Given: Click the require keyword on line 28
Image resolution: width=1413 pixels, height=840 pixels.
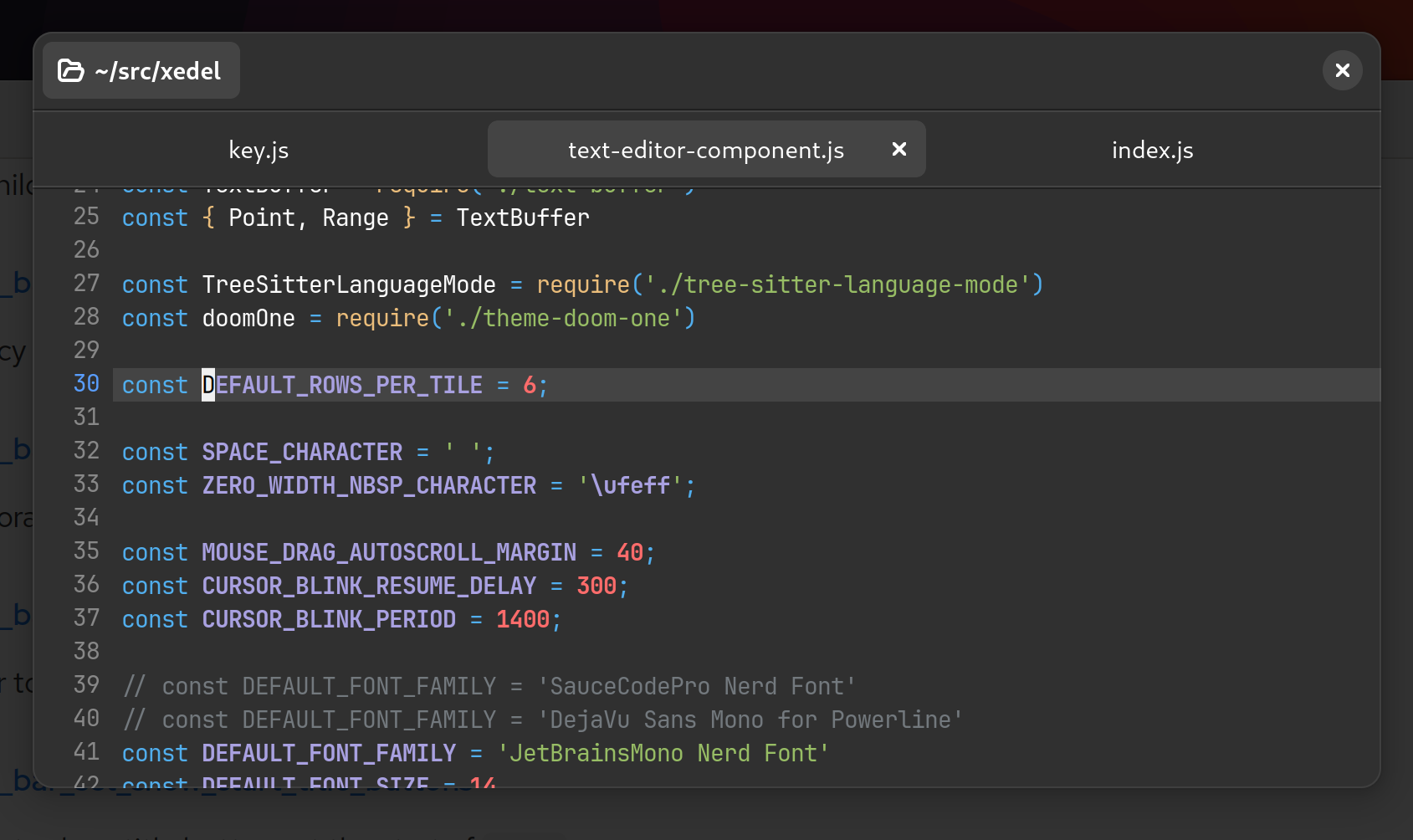Looking at the screenshot, I should click(x=382, y=318).
